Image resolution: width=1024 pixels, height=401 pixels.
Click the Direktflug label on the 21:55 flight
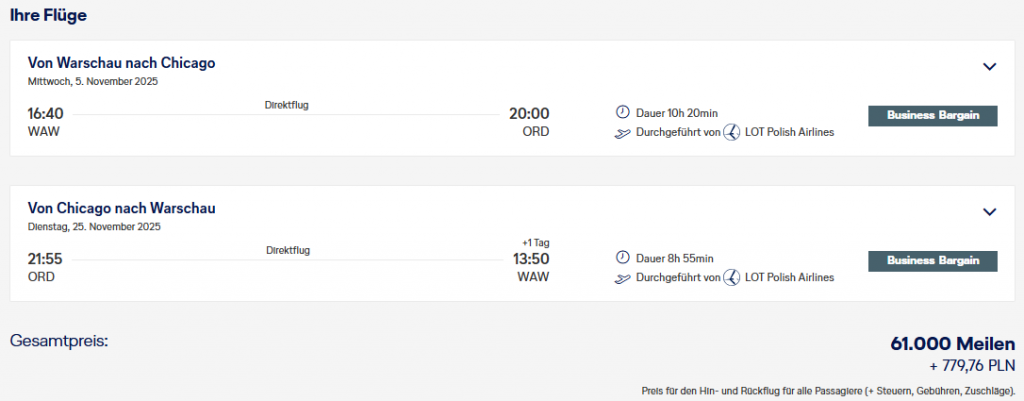tap(287, 250)
